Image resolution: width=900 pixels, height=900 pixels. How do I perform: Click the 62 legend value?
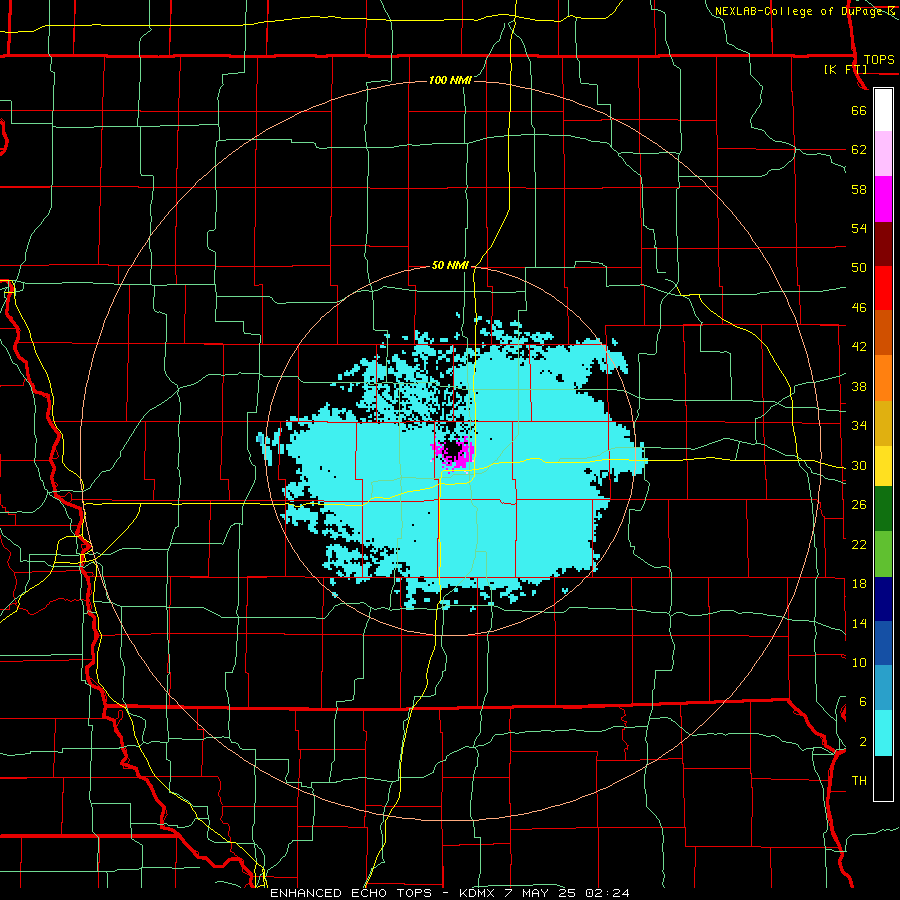pos(859,149)
